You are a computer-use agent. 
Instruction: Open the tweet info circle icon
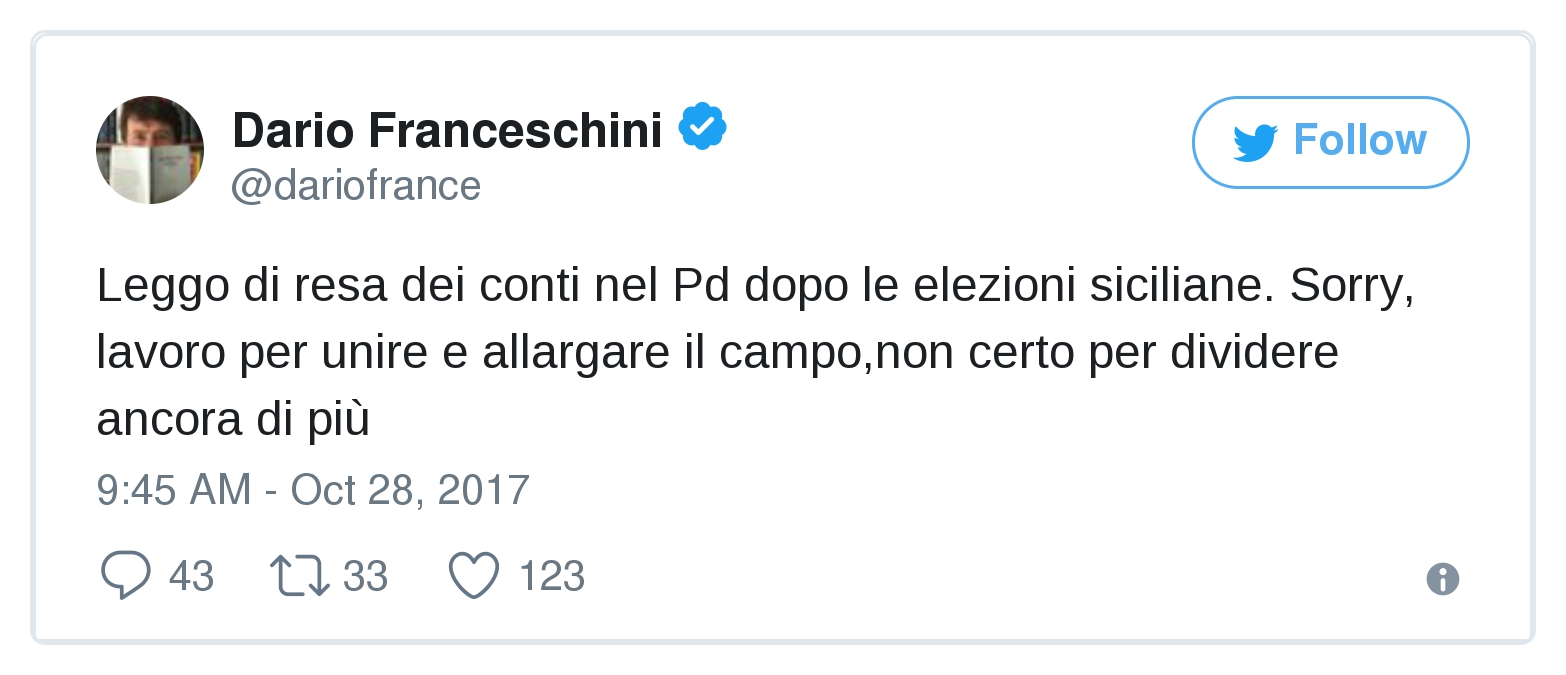point(1442,579)
